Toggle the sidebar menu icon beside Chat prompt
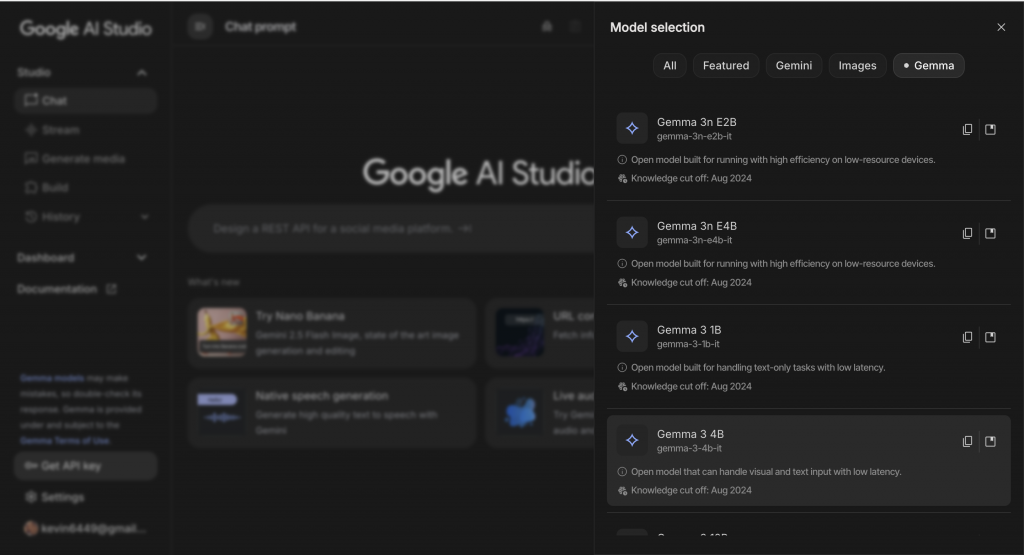The height and width of the screenshot is (555, 1024). [200, 27]
